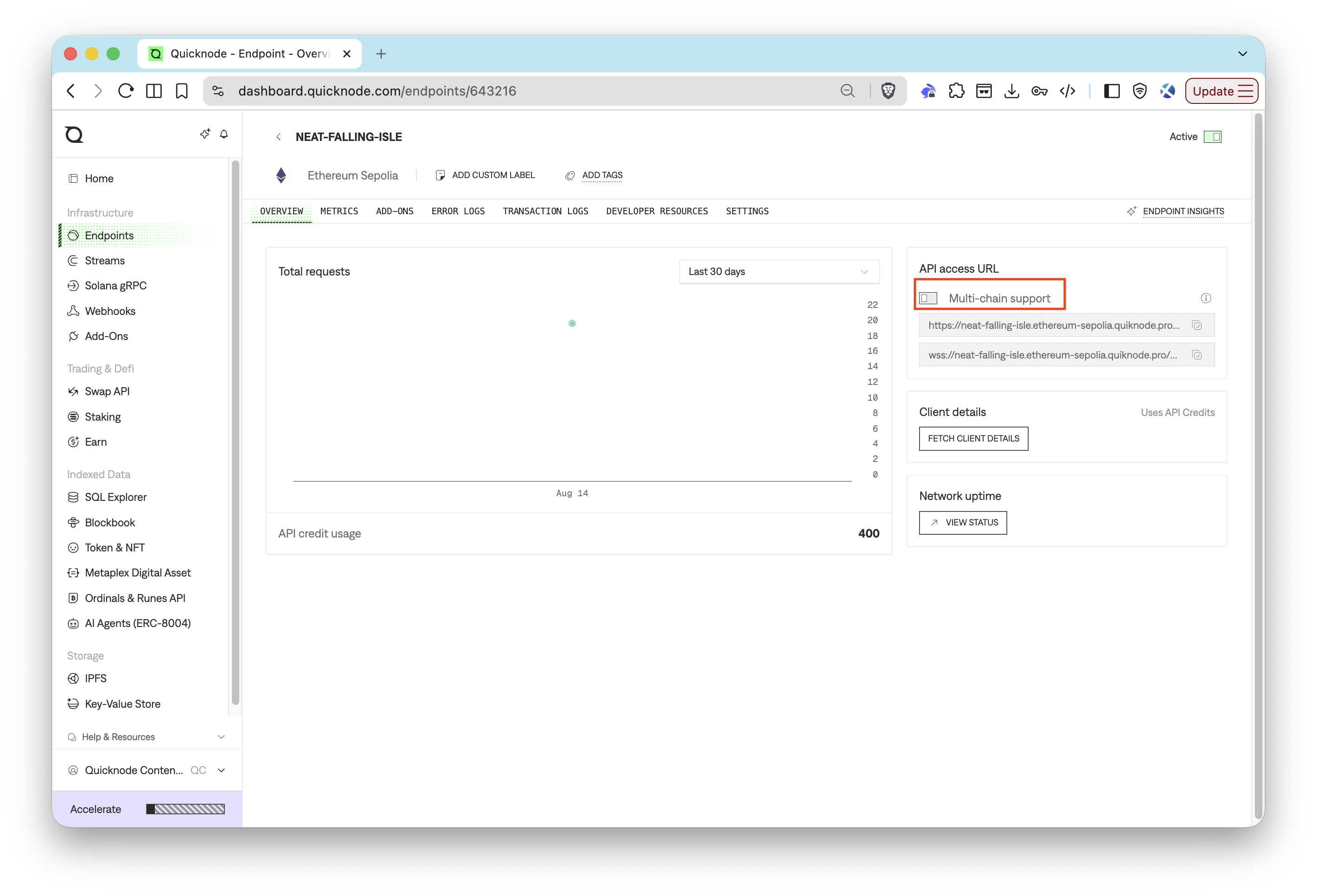1317x896 pixels.
Task: Click Fetch Client Details button
Action: (x=973, y=439)
